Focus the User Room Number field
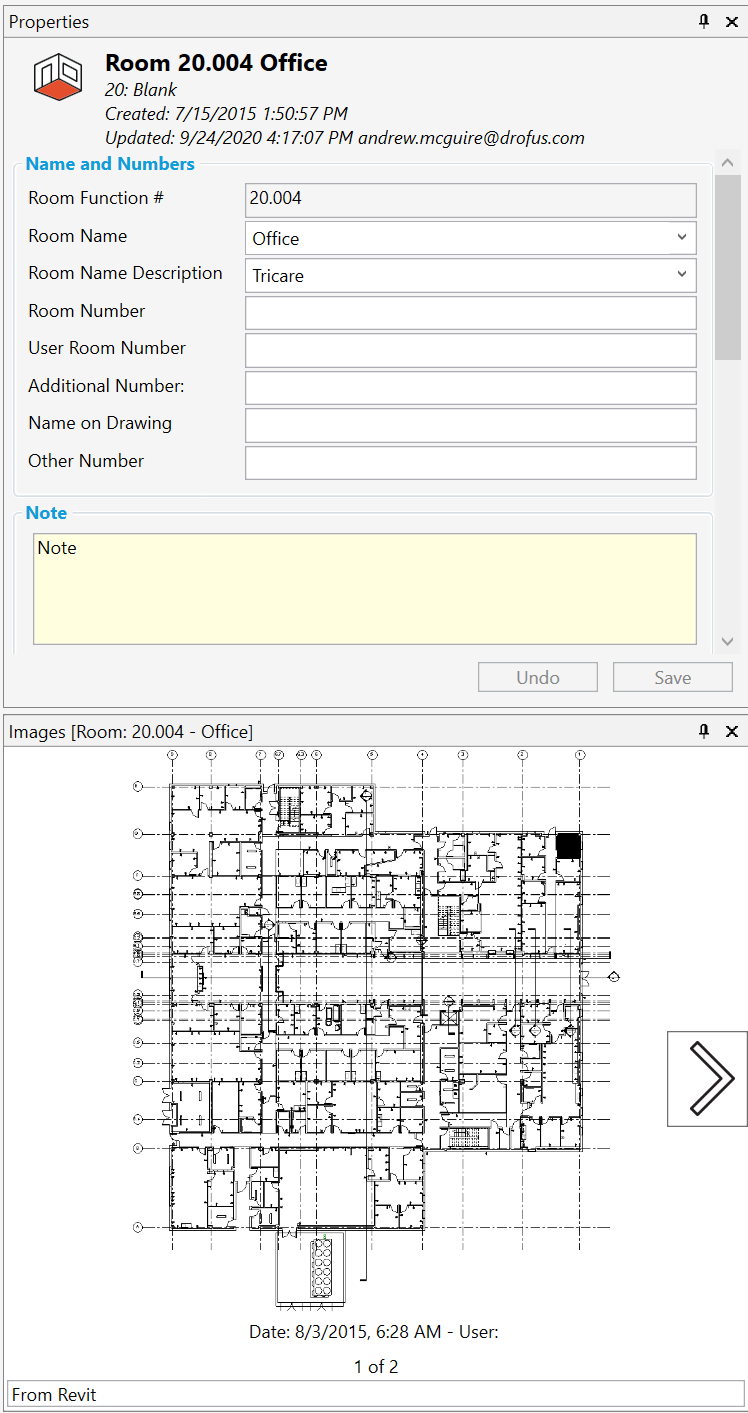748x1413 pixels. [470, 350]
